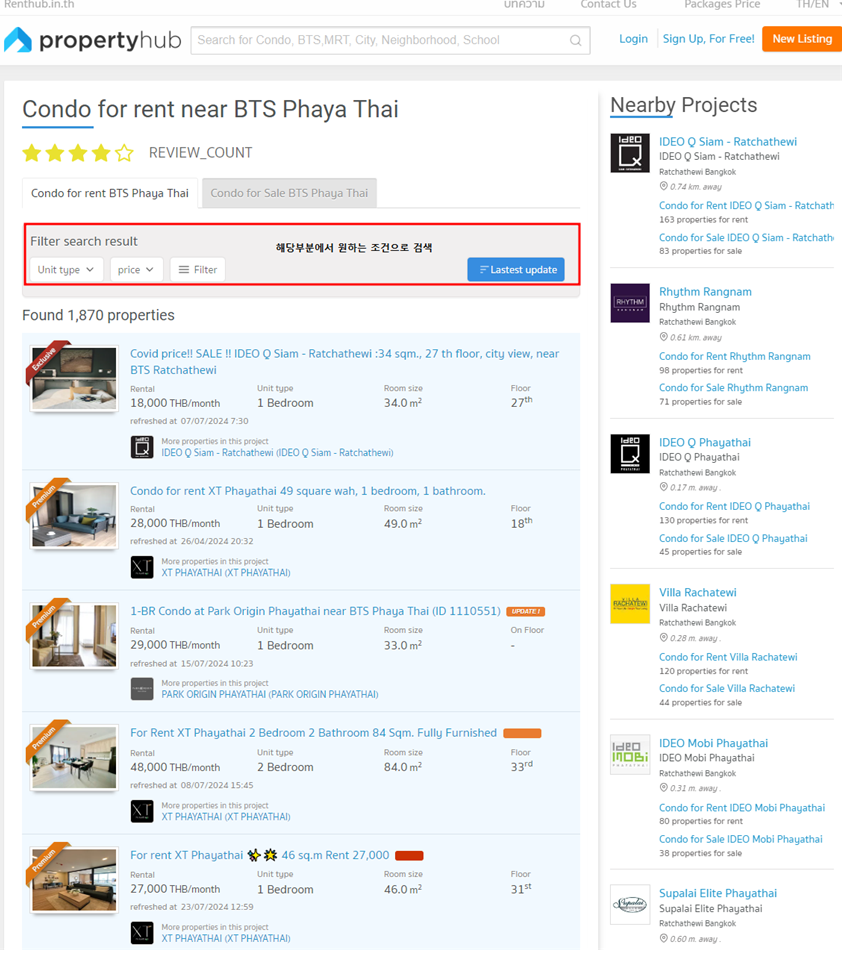Click Condo for Rent Rhythm Rangnam

(735, 356)
